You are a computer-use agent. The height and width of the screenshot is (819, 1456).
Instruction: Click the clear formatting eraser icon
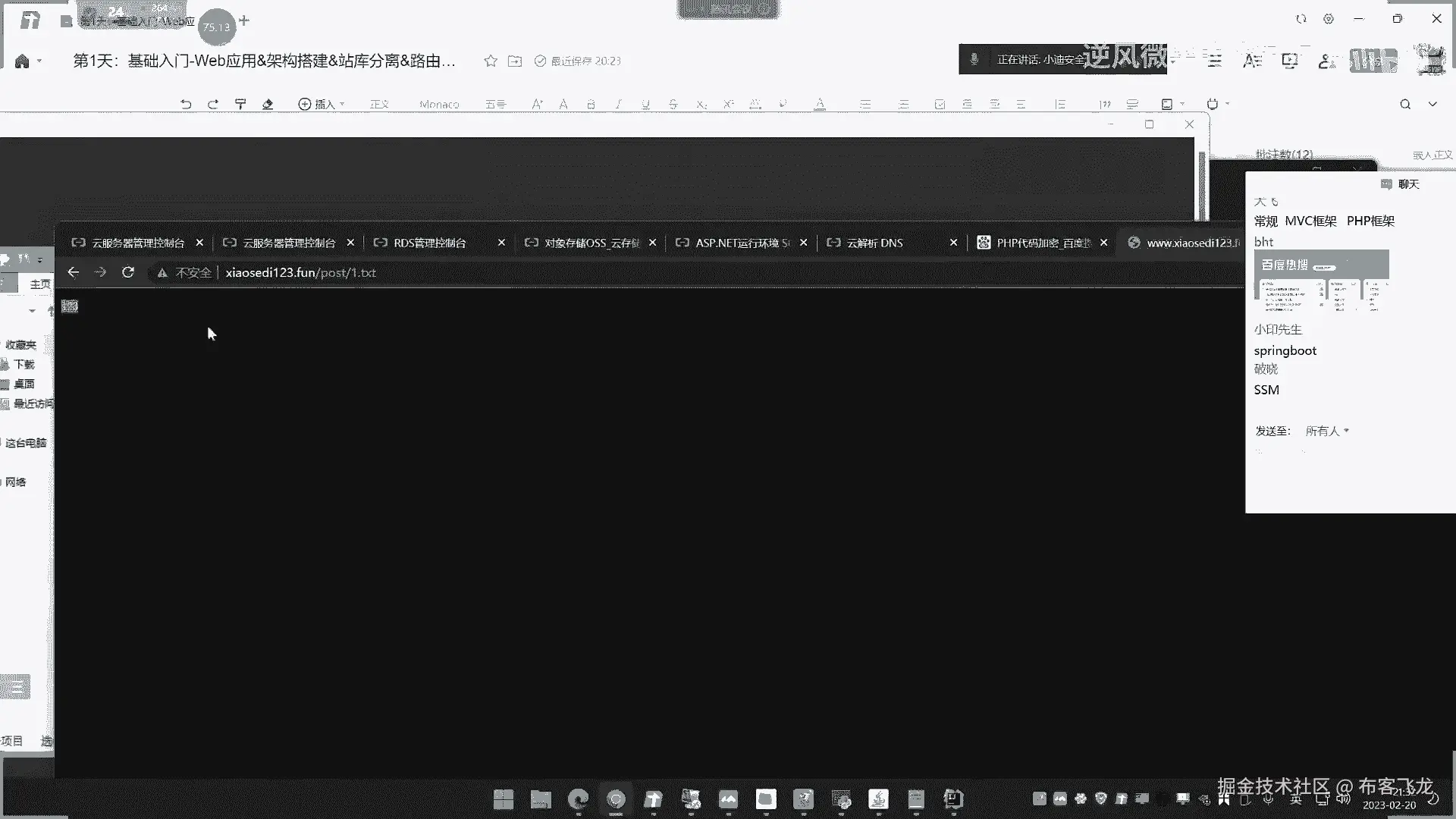point(268,104)
